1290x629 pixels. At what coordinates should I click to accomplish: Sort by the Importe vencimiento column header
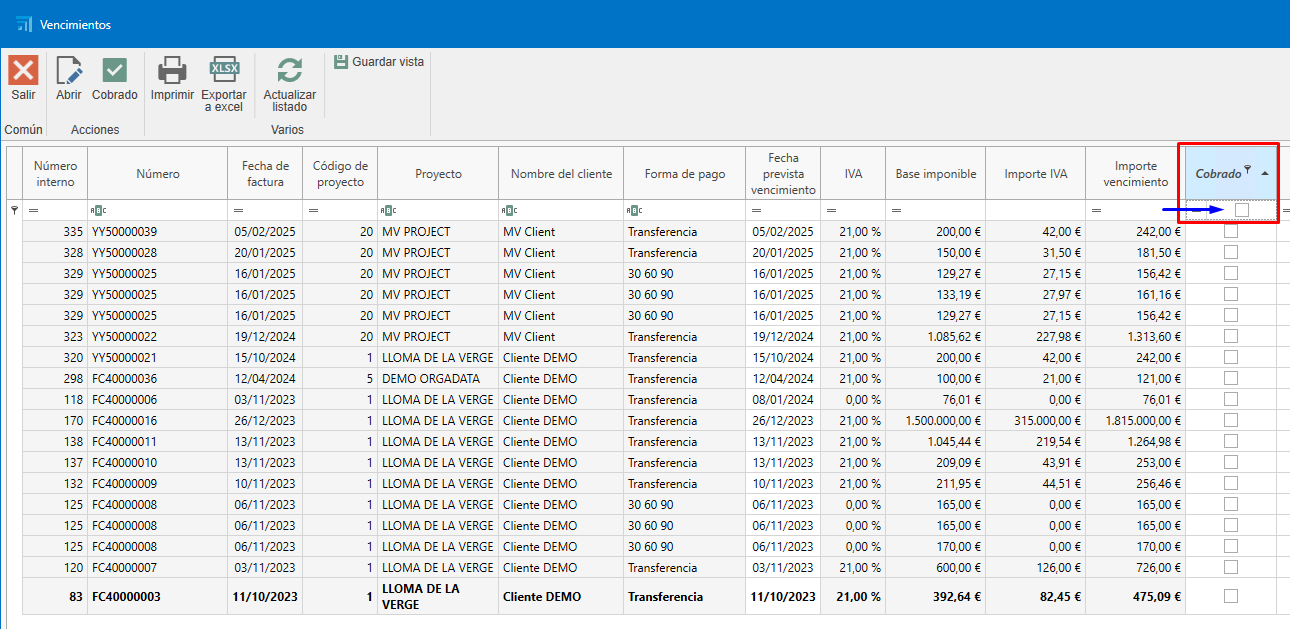[1135, 173]
